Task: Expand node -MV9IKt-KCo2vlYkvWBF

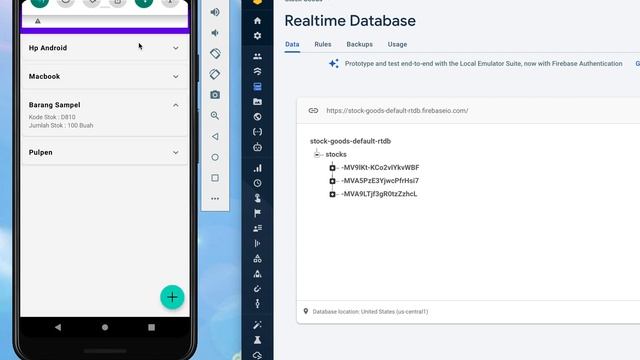Action: tap(332, 168)
